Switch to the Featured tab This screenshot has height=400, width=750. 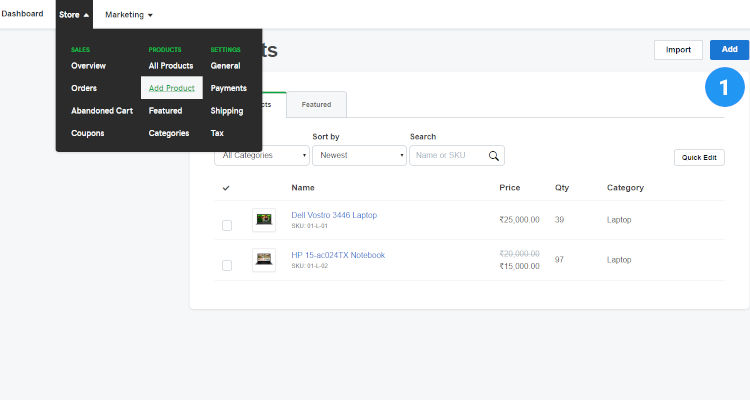tap(317, 104)
